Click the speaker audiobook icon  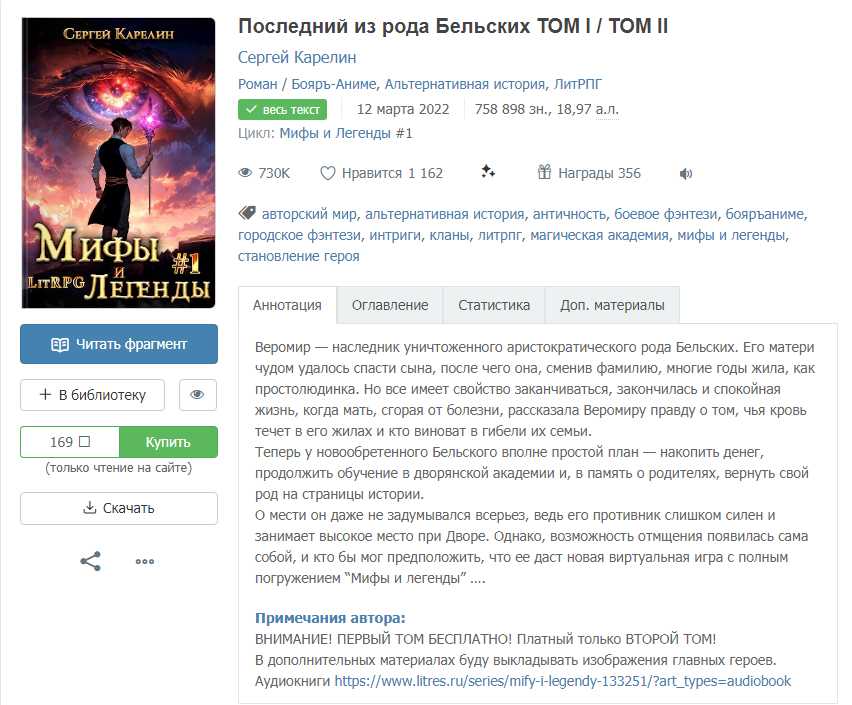(x=686, y=173)
